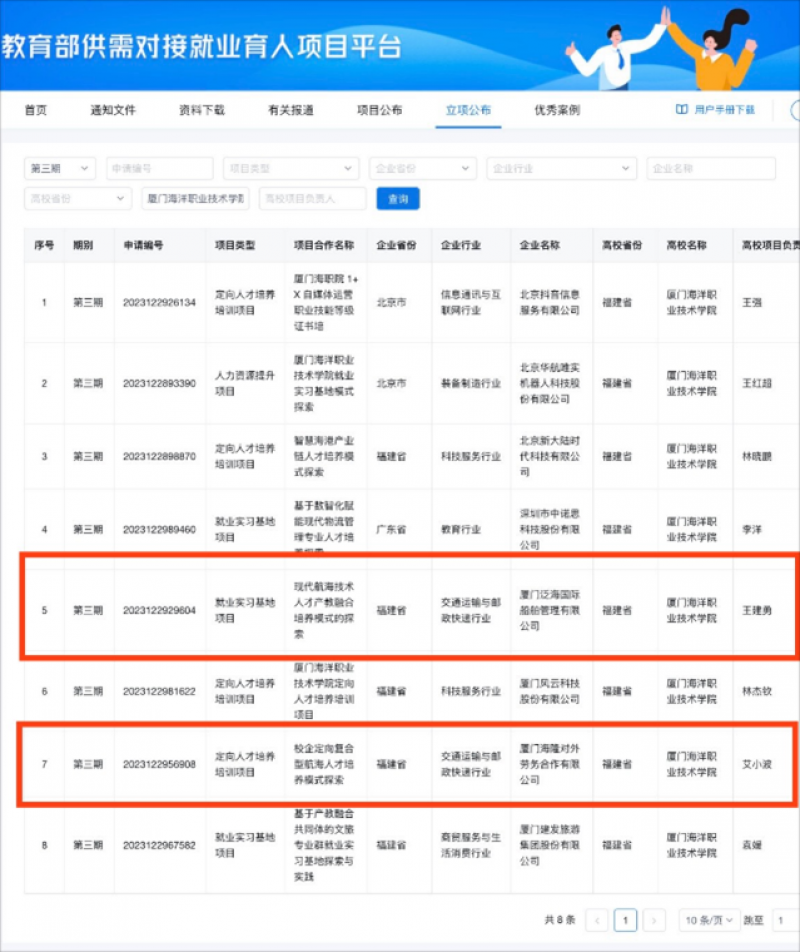800x952 pixels.
Task: Click the 高校项目负责人 input box
Action: (x=312, y=199)
